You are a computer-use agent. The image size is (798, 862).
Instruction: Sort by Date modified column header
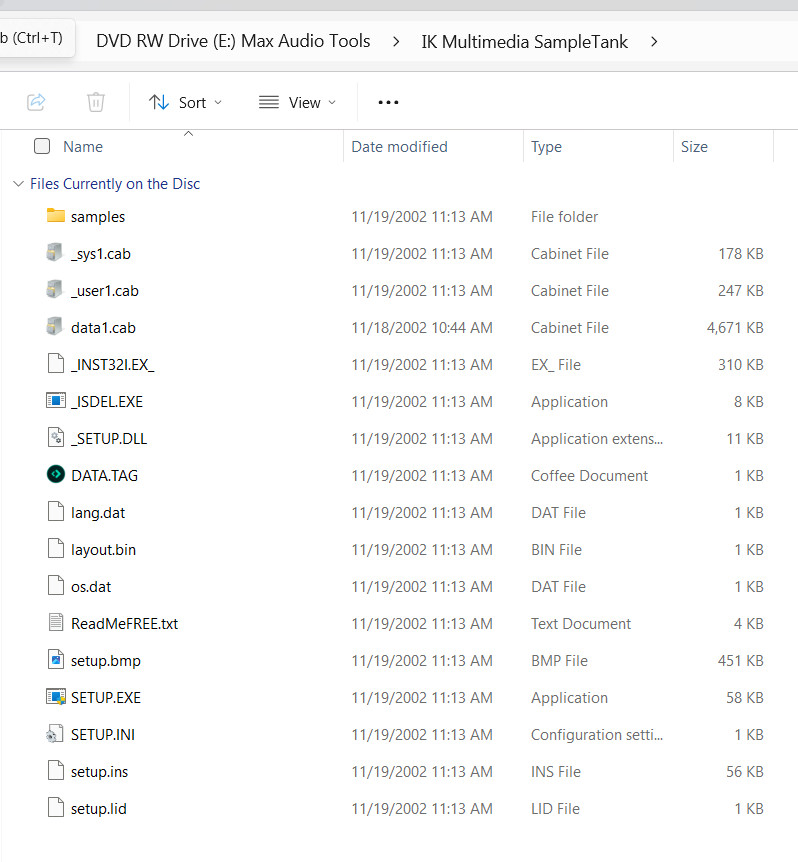(x=400, y=147)
